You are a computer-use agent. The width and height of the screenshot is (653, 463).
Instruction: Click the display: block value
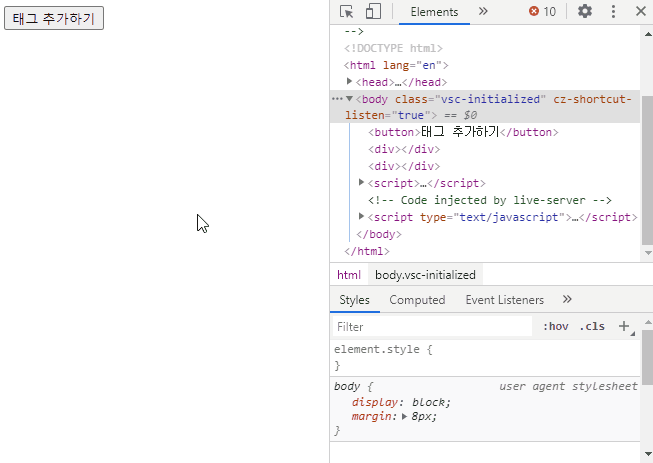point(431,402)
